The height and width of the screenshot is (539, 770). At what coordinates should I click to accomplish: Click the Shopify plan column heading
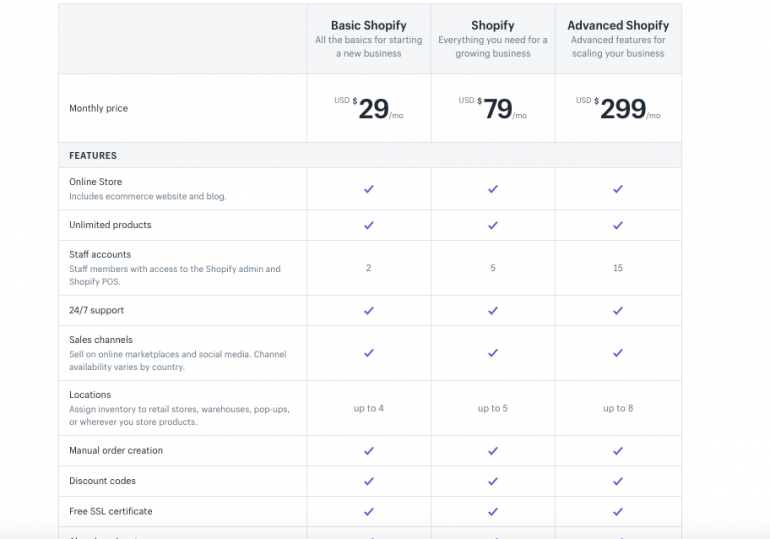[x=492, y=26]
